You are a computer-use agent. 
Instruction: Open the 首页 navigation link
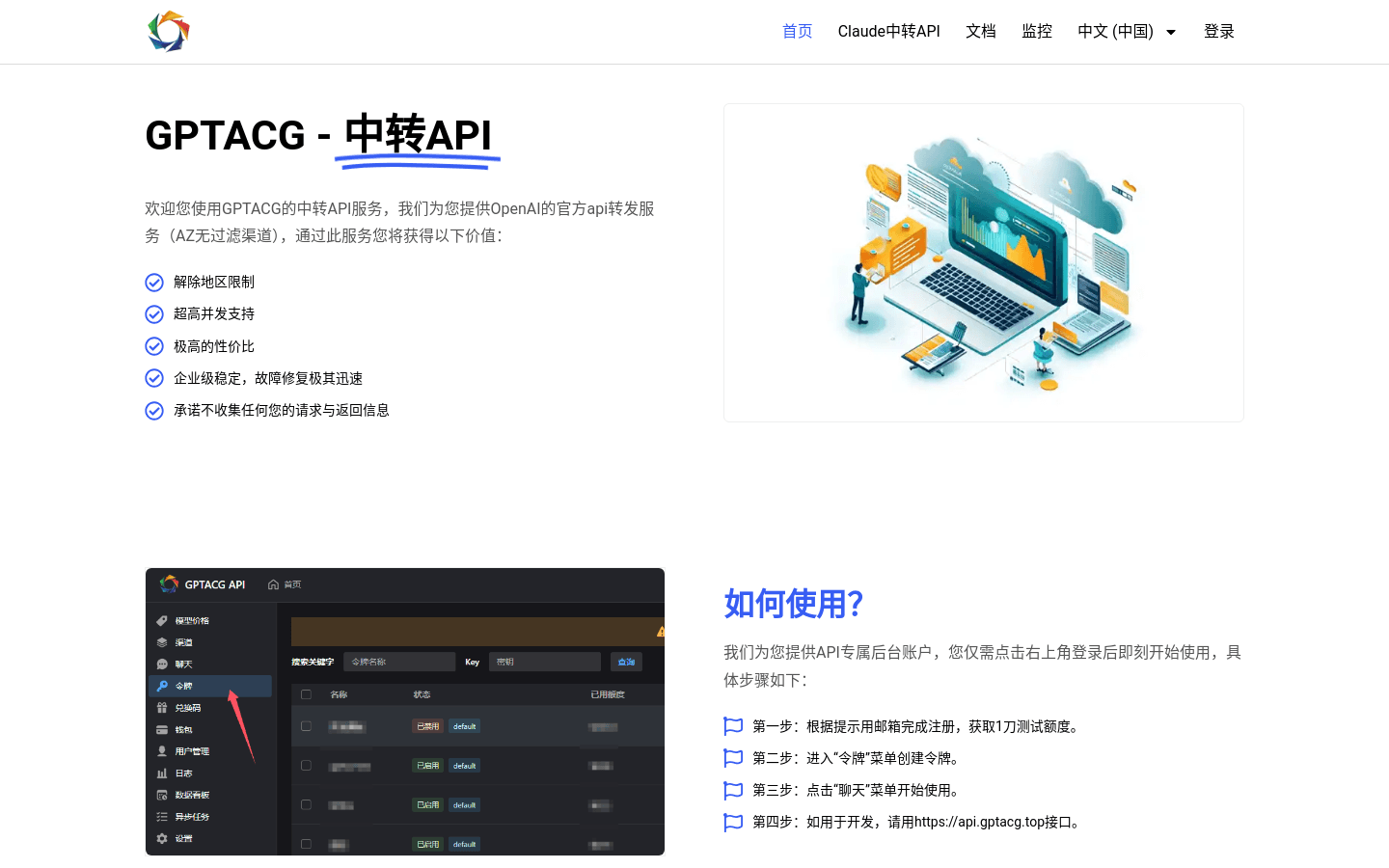797,32
